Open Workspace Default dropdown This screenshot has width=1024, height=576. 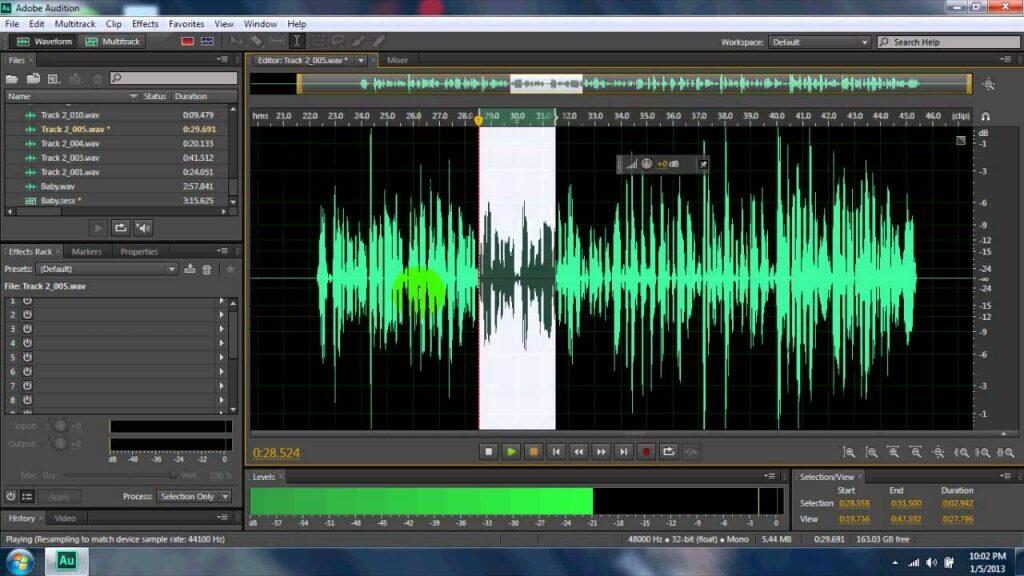click(x=819, y=42)
